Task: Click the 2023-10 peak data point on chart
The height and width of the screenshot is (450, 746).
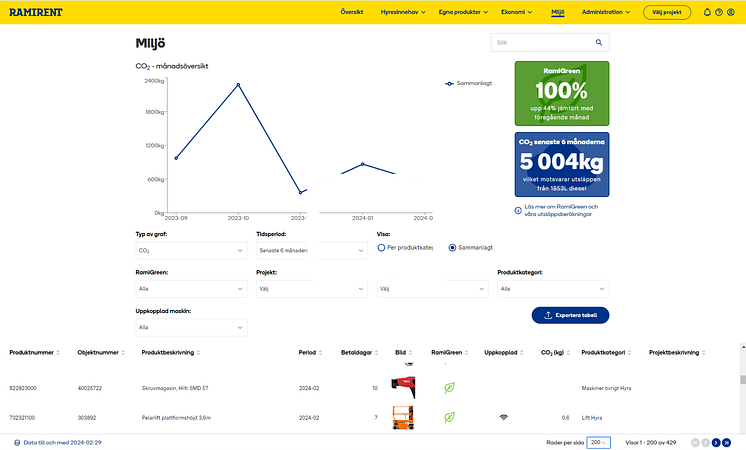Action: coord(238,85)
